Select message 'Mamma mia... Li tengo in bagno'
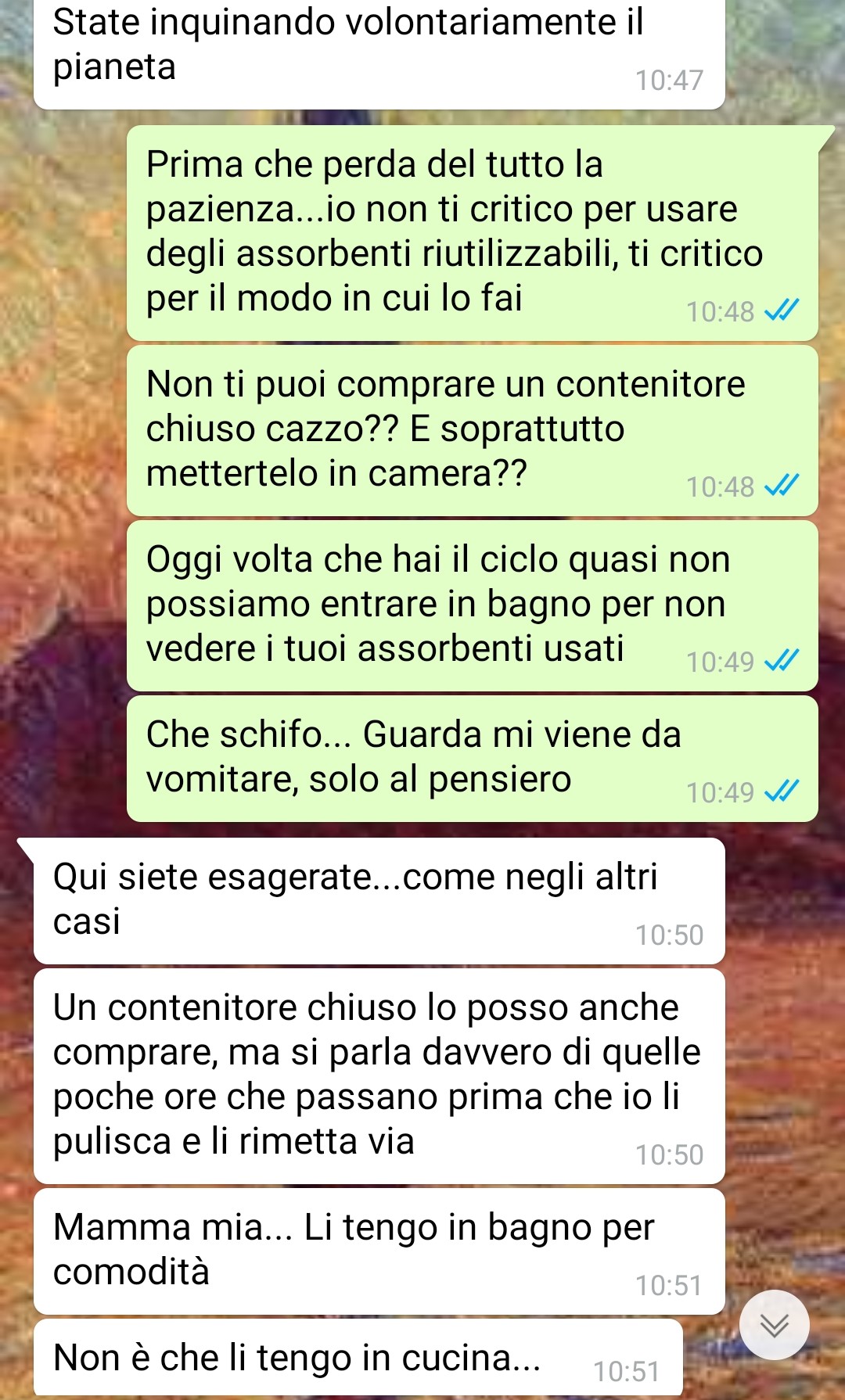845x1400 pixels. coord(379,1251)
